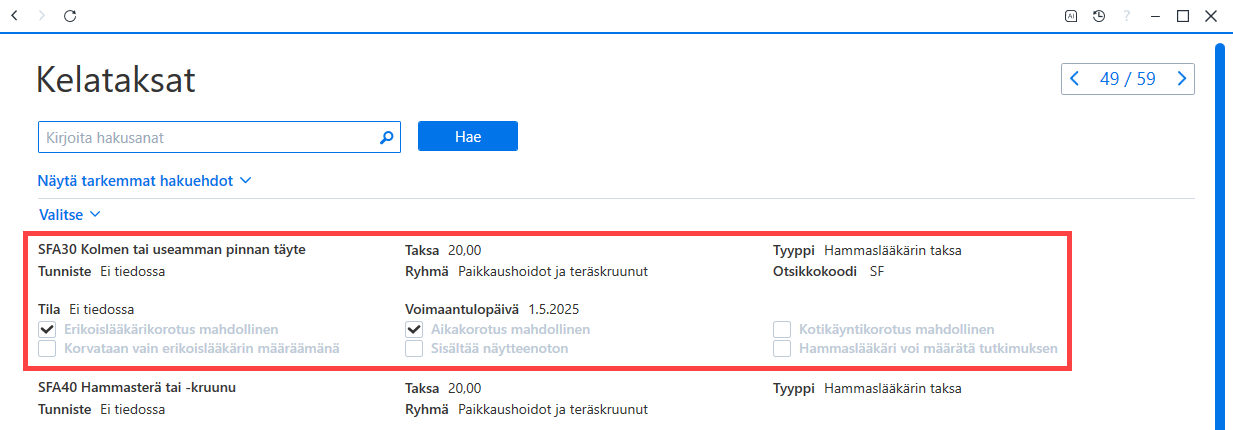This screenshot has height=430, width=1233.
Task: Click Tyyppi Hammaslääkärin taksa in SFA30 row
Action: point(867,250)
